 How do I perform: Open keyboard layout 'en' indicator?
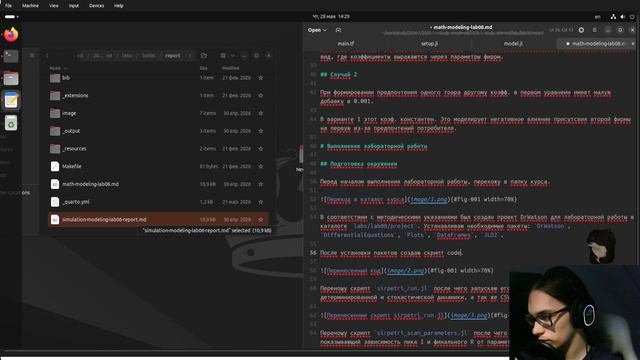pyautogui.click(x=598, y=17)
